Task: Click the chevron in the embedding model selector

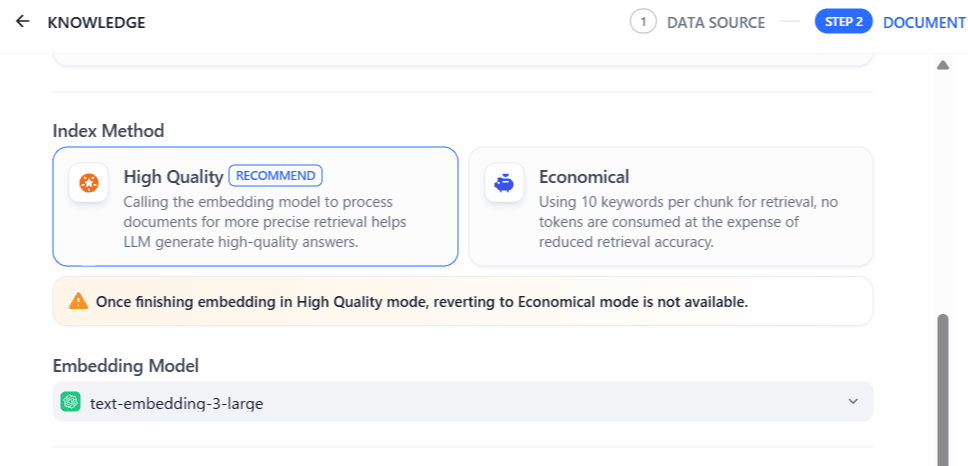Action: pyautogui.click(x=853, y=402)
